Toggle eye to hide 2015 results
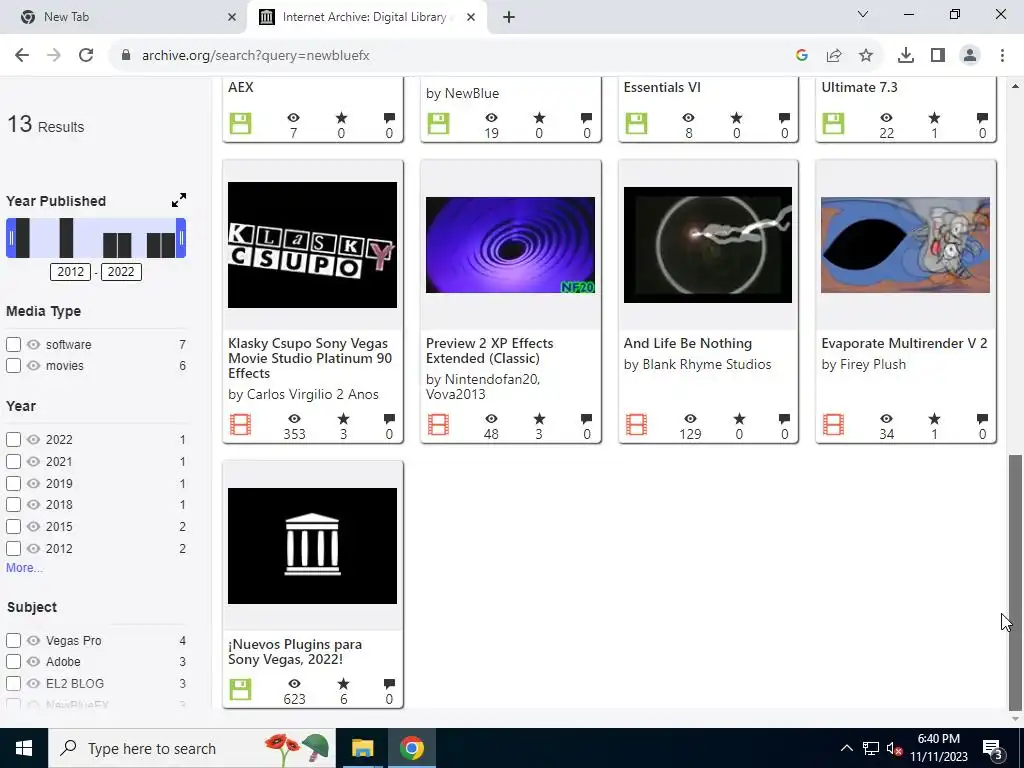Image resolution: width=1024 pixels, height=768 pixels. coord(33,526)
